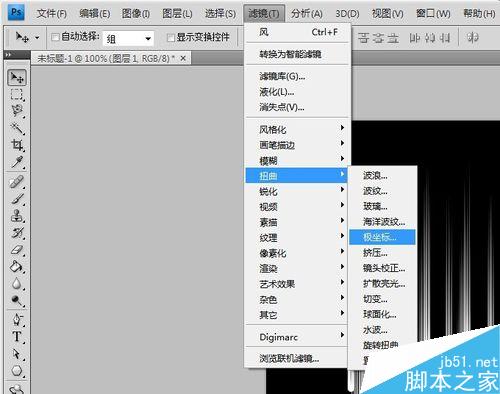Screen dimensions: 500x394
Task: Select the Type (T) tool
Action: click(17, 337)
